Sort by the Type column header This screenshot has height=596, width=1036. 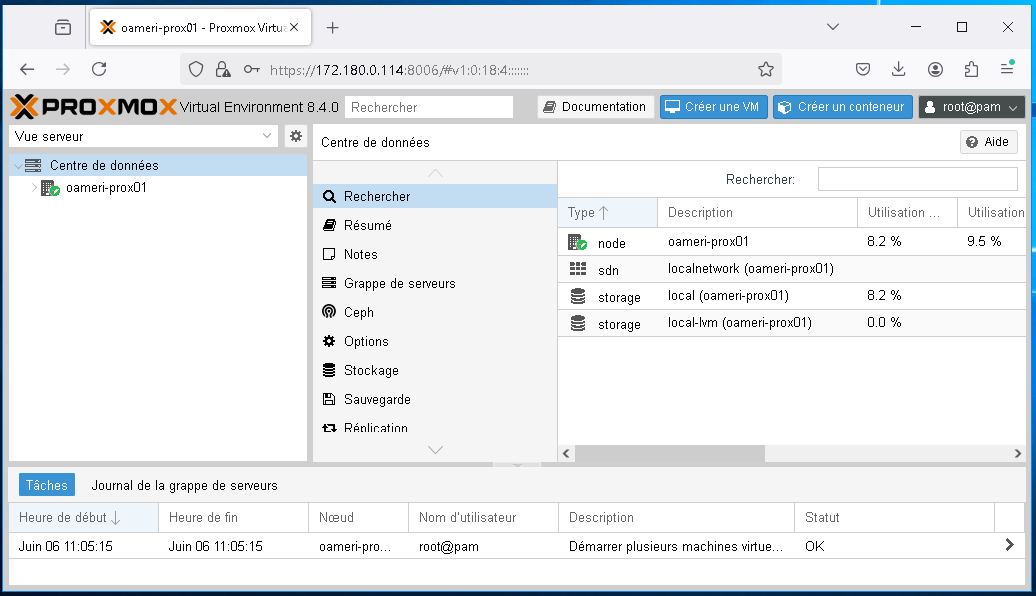click(x=607, y=213)
